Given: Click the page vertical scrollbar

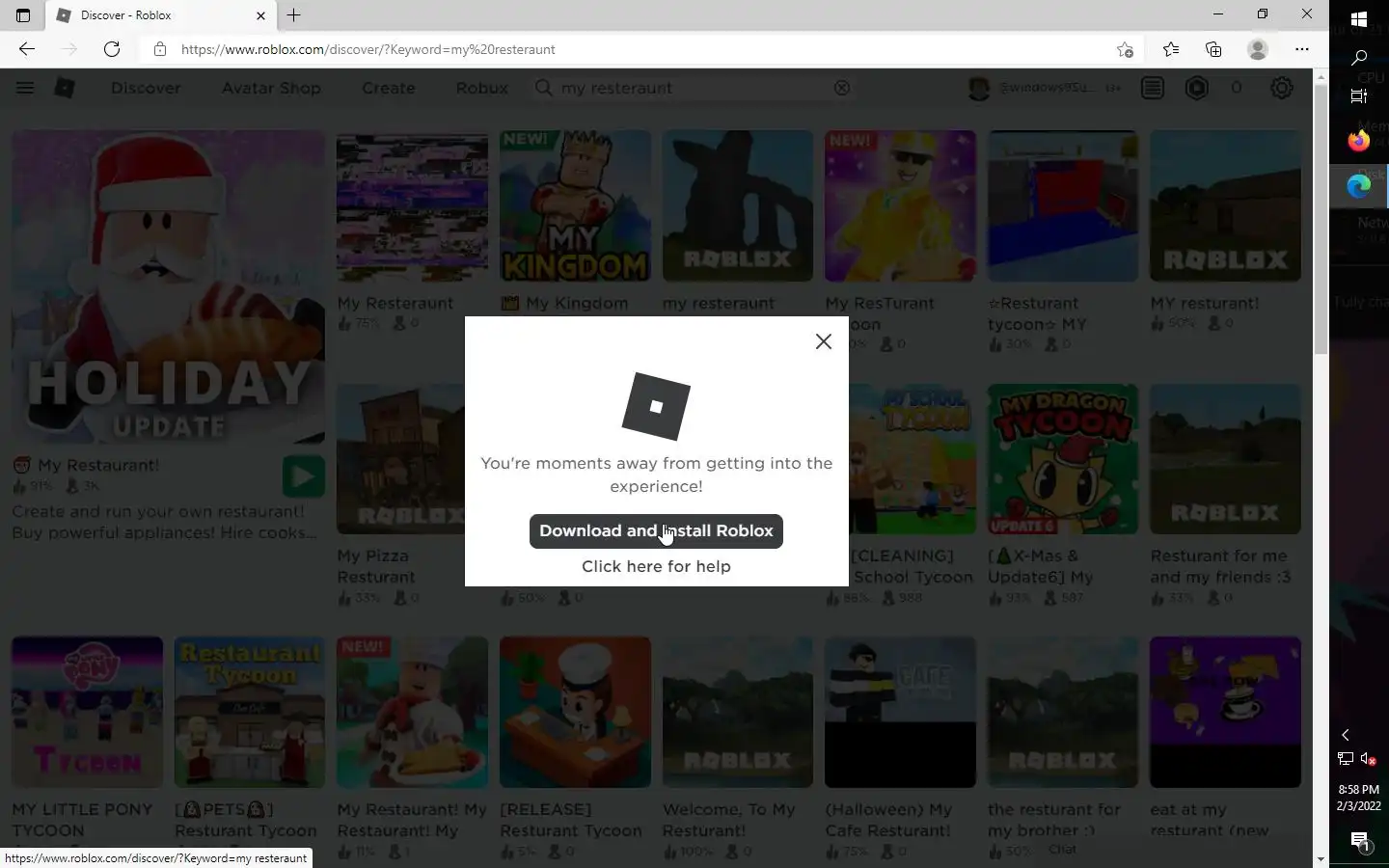Looking at the screenshot, I should tap(1321, 220).
